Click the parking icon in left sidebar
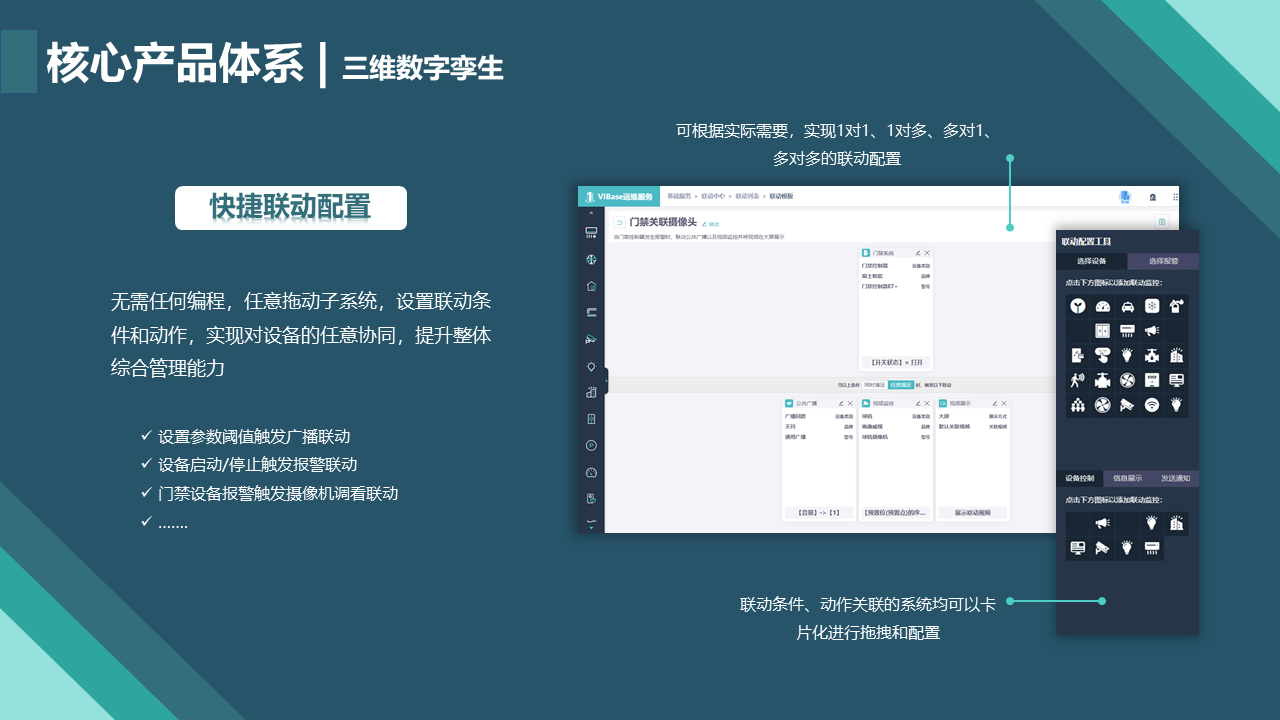This screenshot has height=720, width=1280. click(591, 445)
